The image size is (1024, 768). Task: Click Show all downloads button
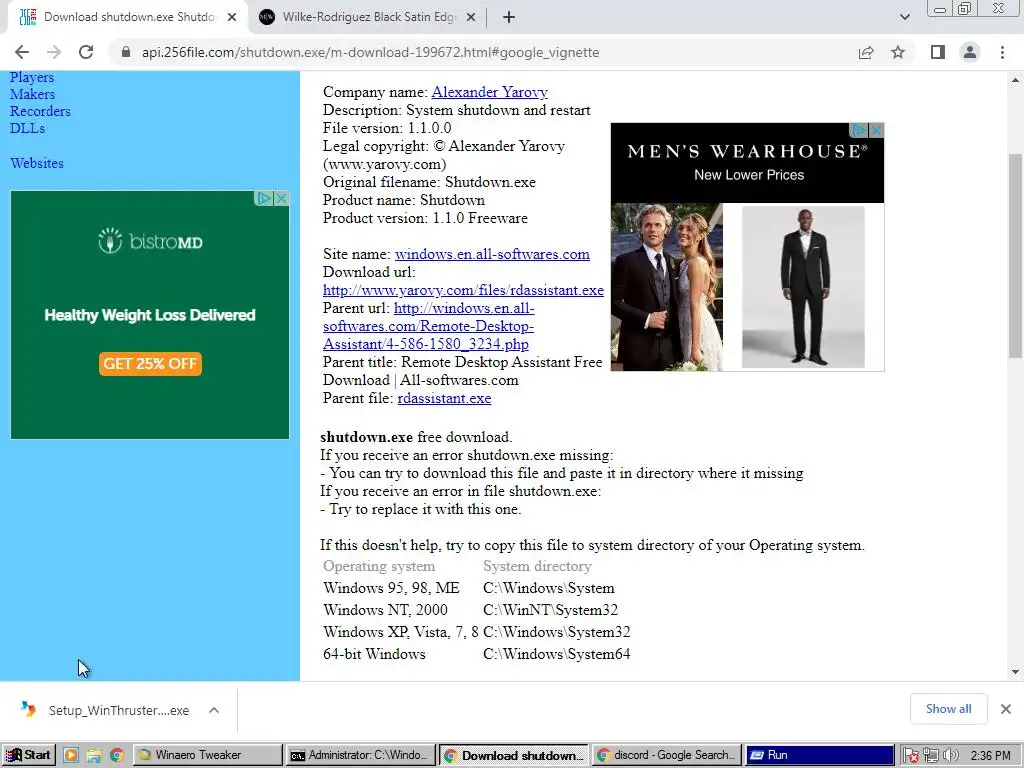[948, 709]
